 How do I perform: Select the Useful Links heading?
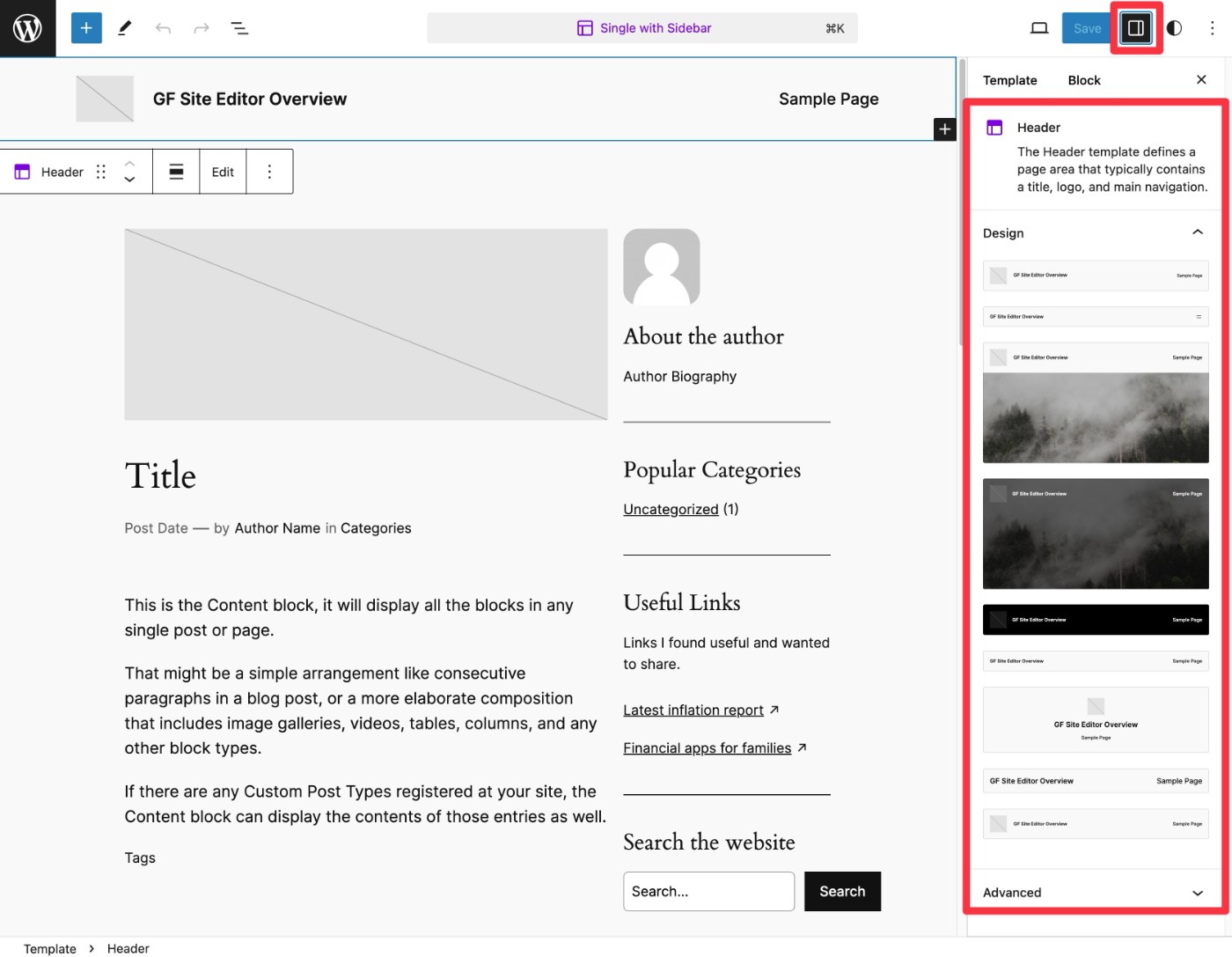pos(682,602)
